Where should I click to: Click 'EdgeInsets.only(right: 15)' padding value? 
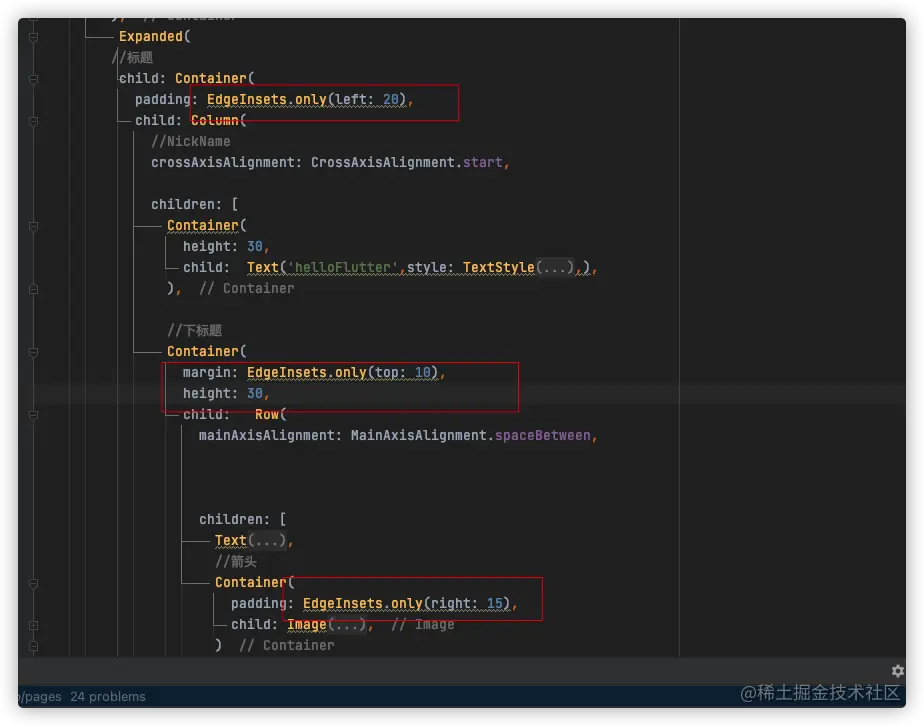click(x=407, y=604)
